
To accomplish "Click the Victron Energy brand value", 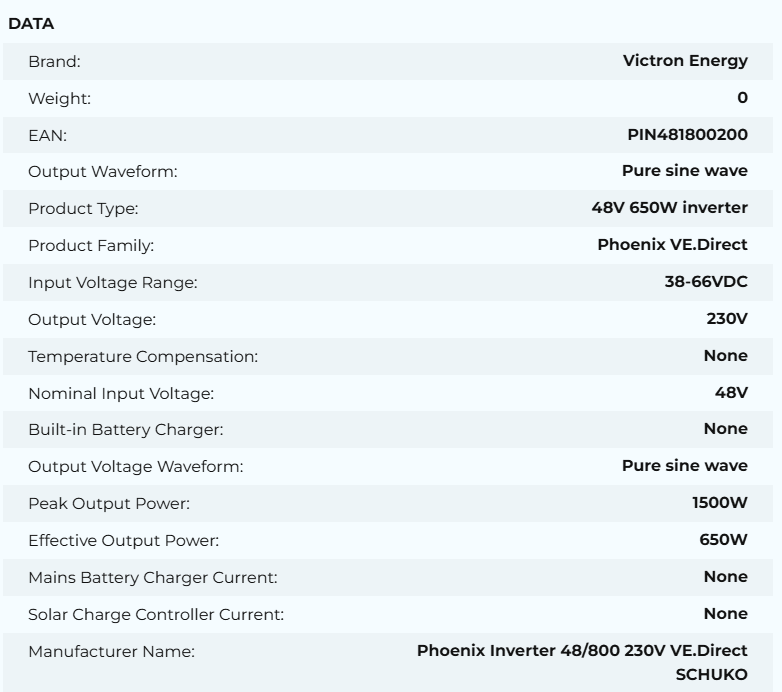I will pos(684,61).
